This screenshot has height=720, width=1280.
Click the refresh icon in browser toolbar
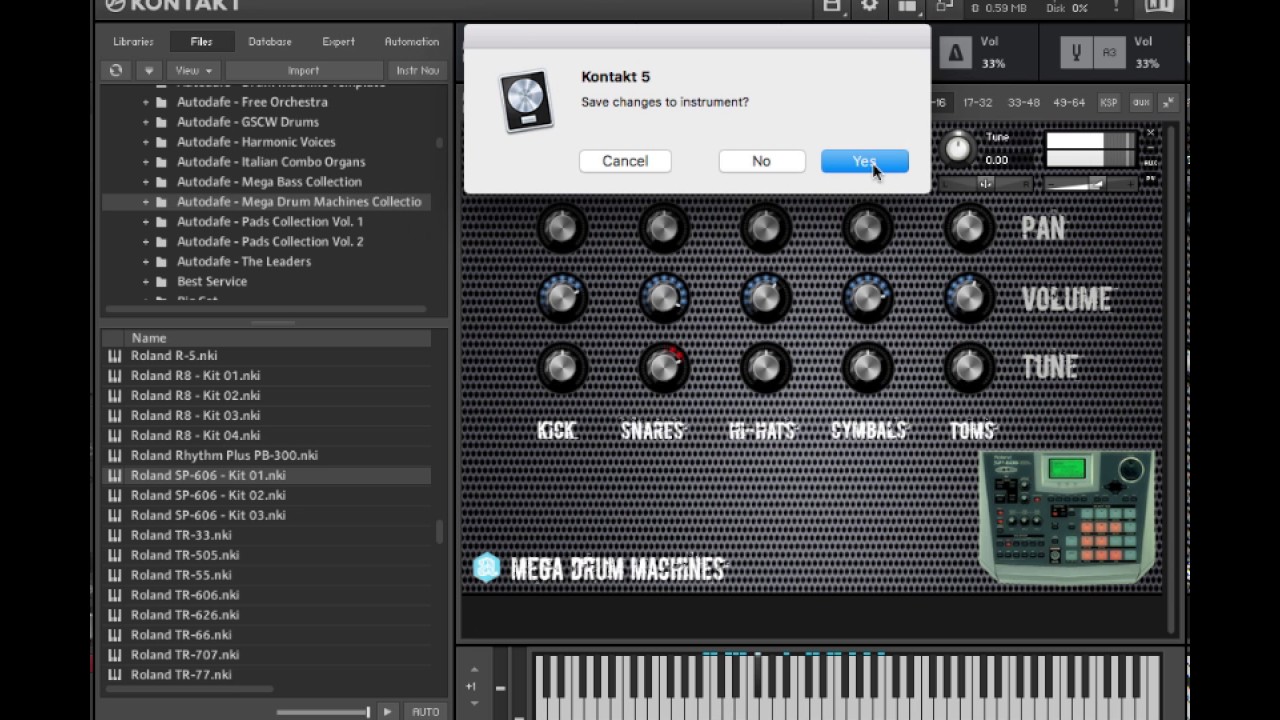tap(116, 70)
